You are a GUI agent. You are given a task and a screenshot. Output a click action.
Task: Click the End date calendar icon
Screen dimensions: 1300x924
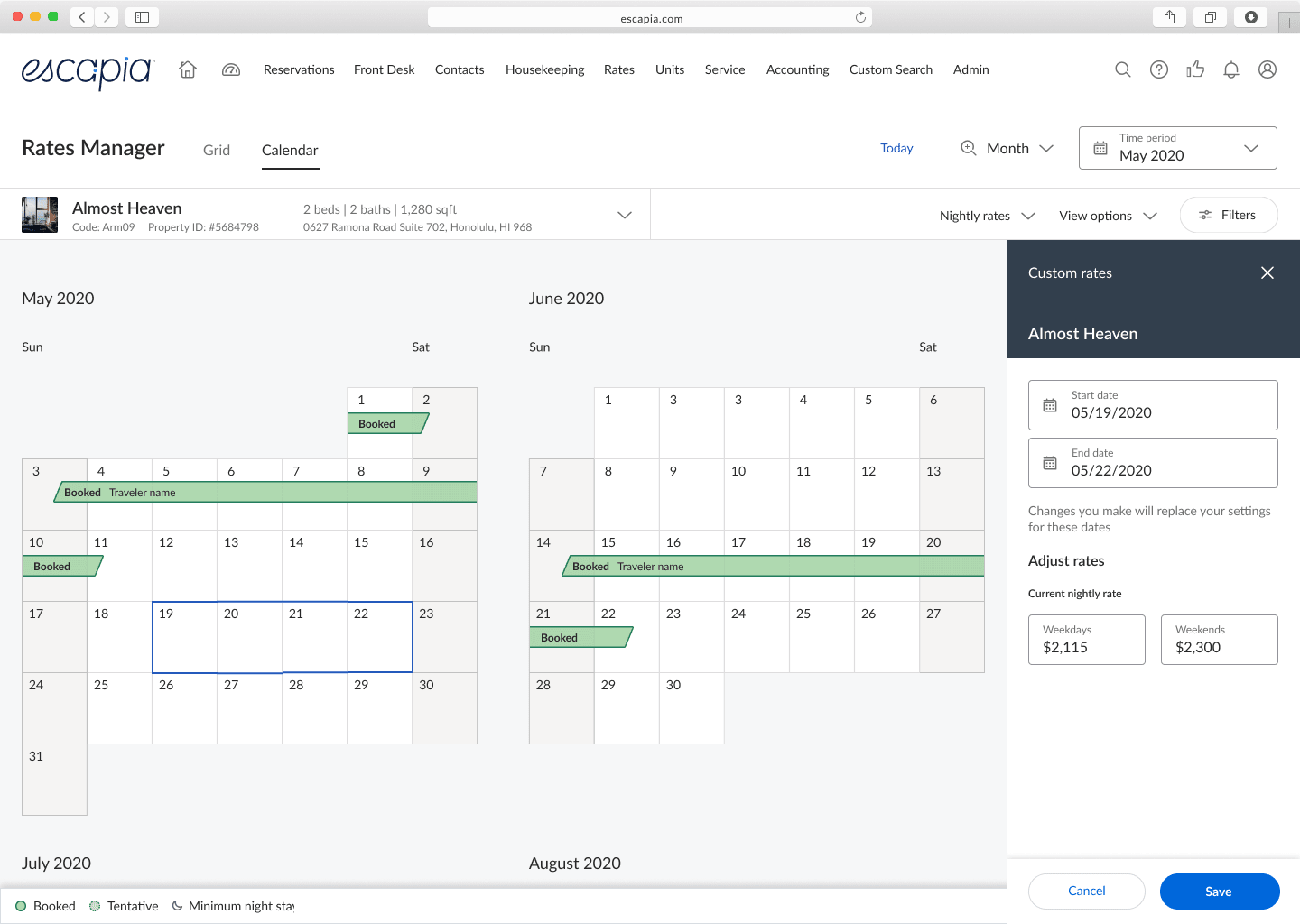[1050, 463]
